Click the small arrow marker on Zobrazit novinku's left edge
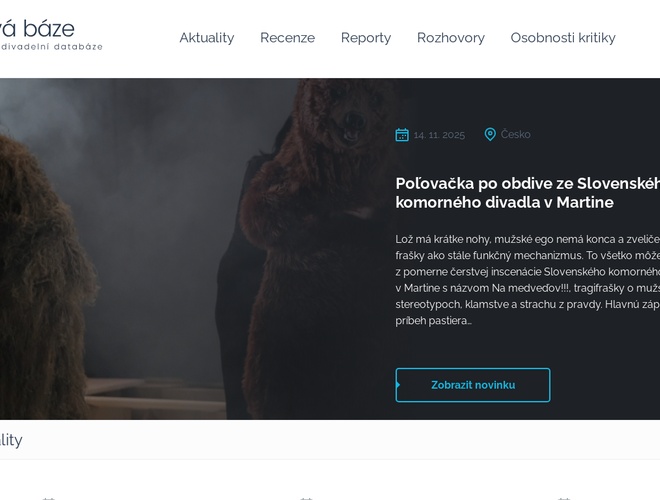Screen dimensions: 660x500 click(398, 385)
